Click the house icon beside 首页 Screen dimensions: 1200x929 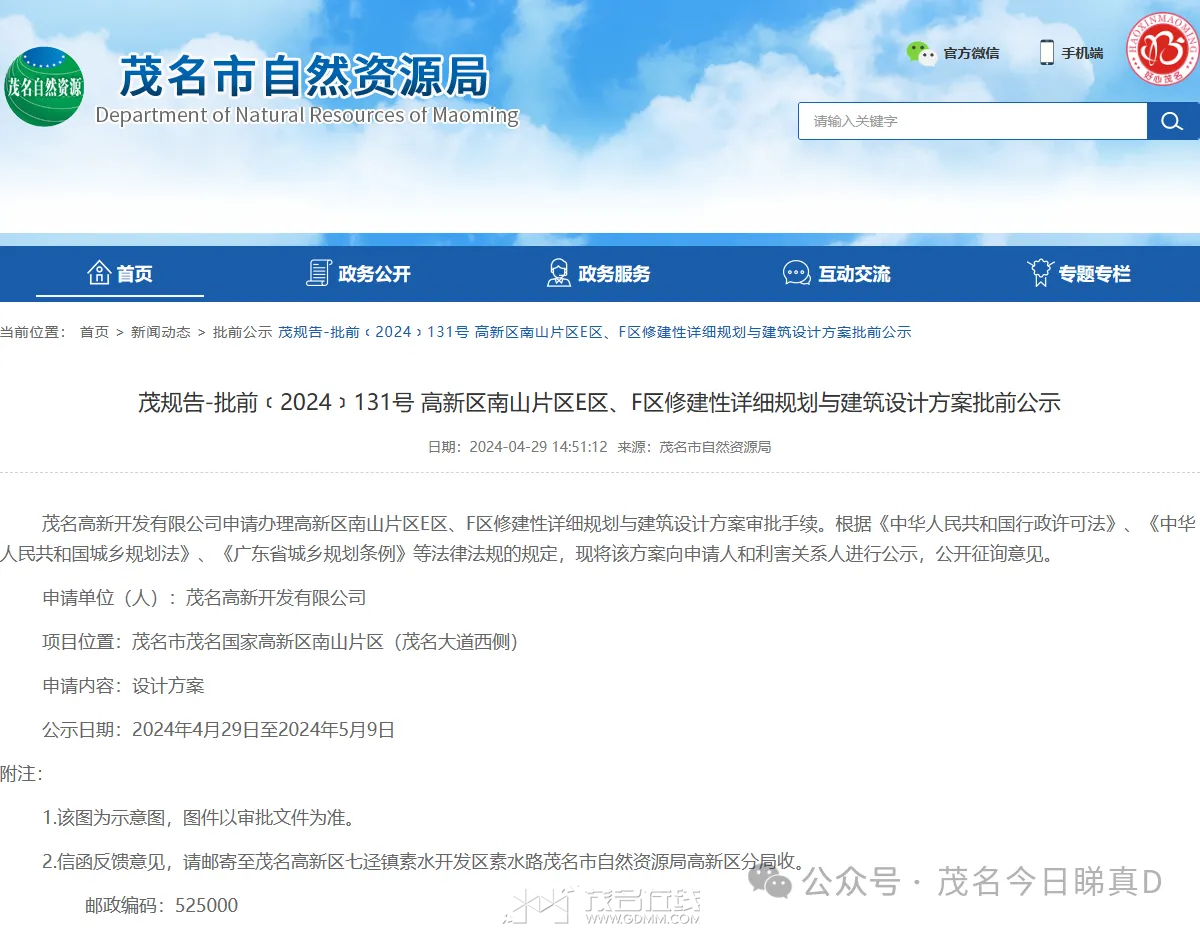coord(99,273)
